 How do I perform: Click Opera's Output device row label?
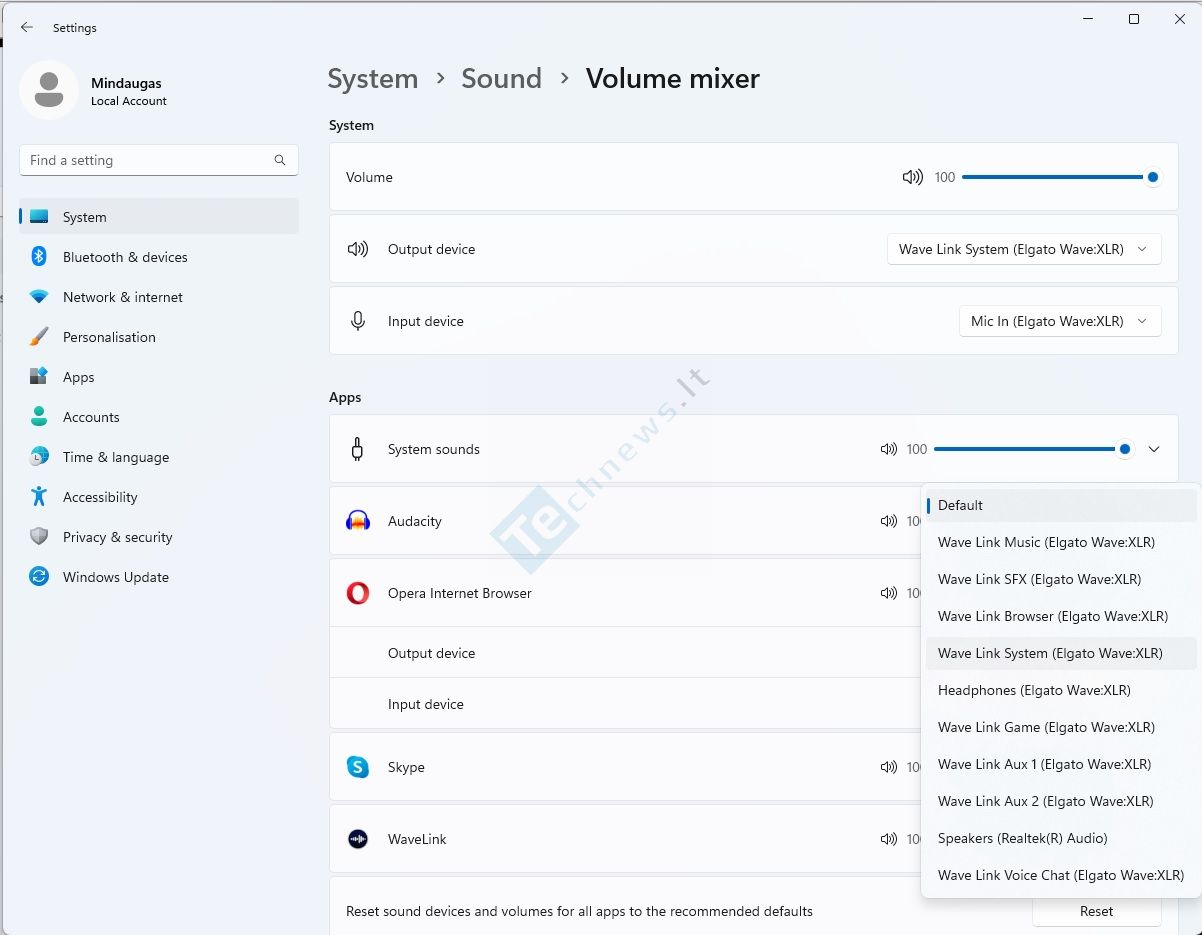(x=431, y=653)
